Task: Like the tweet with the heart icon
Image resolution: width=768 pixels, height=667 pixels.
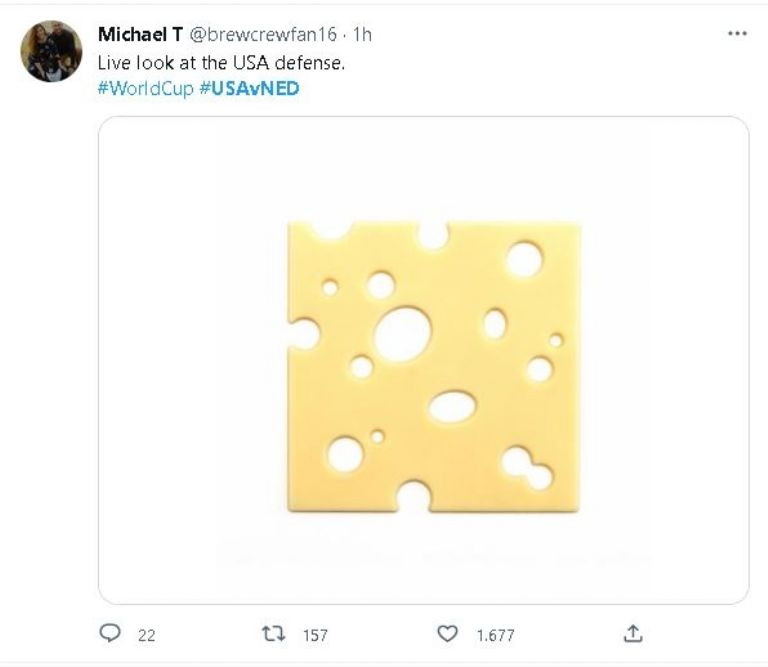Action: [x=448, y=633]
